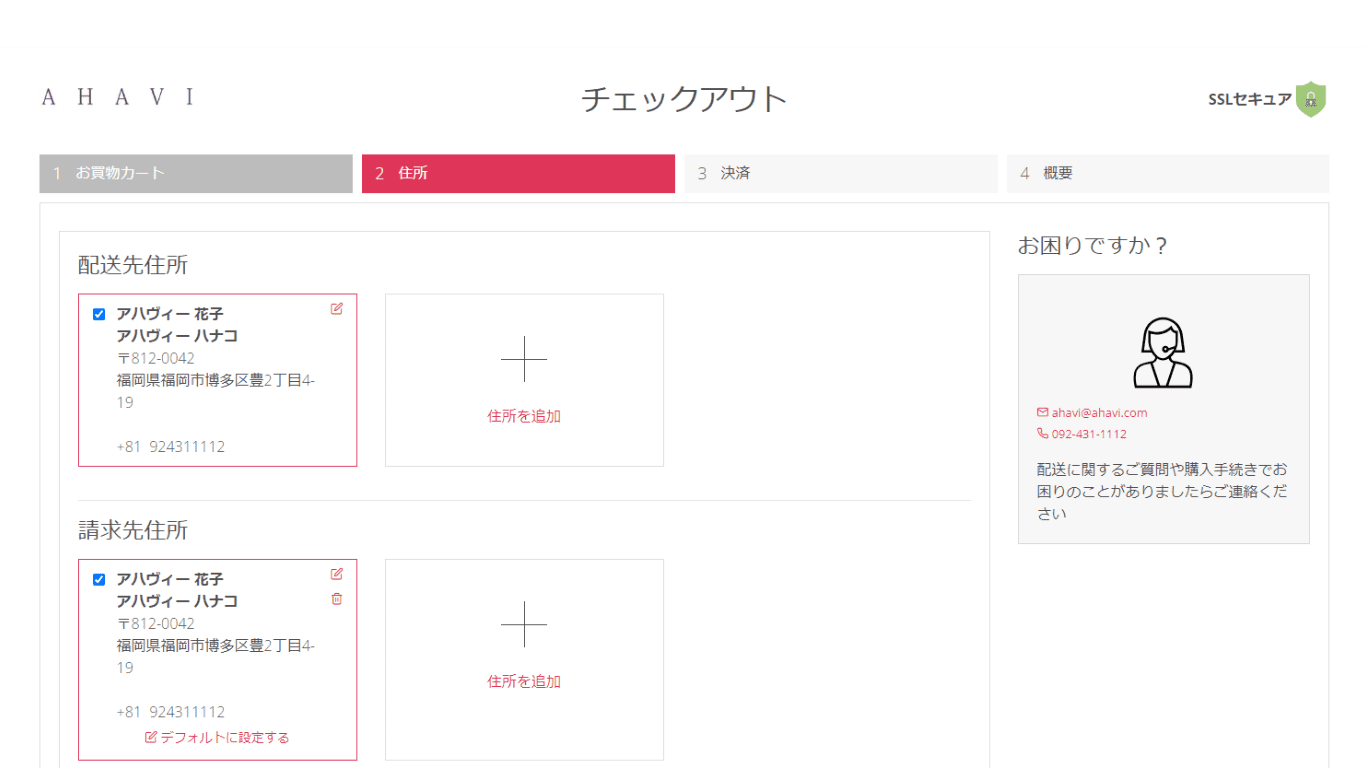Viewport: 1366px width, 768px height.
Task: Open the AHAVI logo homepage
Action: click(118, 97)
